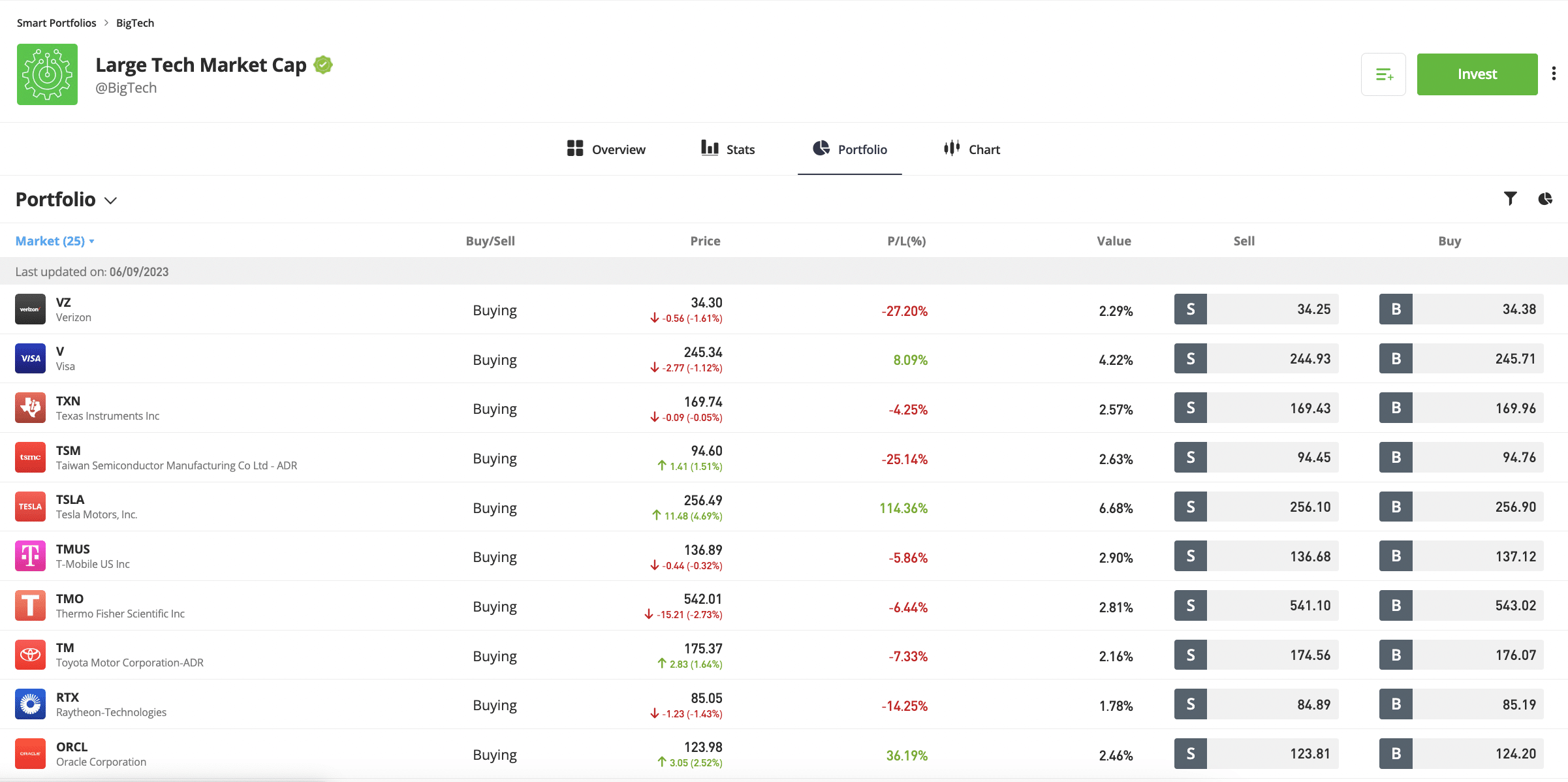
Task: Go to Smart Portfolios breadcrumb
Action: (x=57, y=23)
